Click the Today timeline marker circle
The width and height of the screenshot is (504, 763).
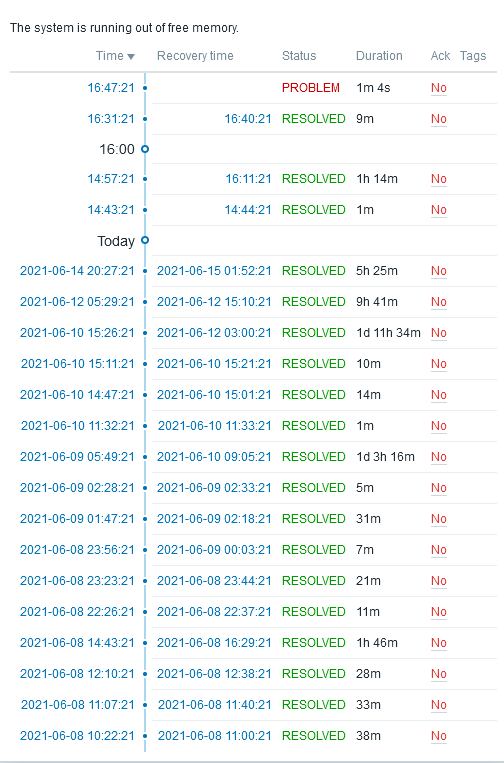point(145,240)
